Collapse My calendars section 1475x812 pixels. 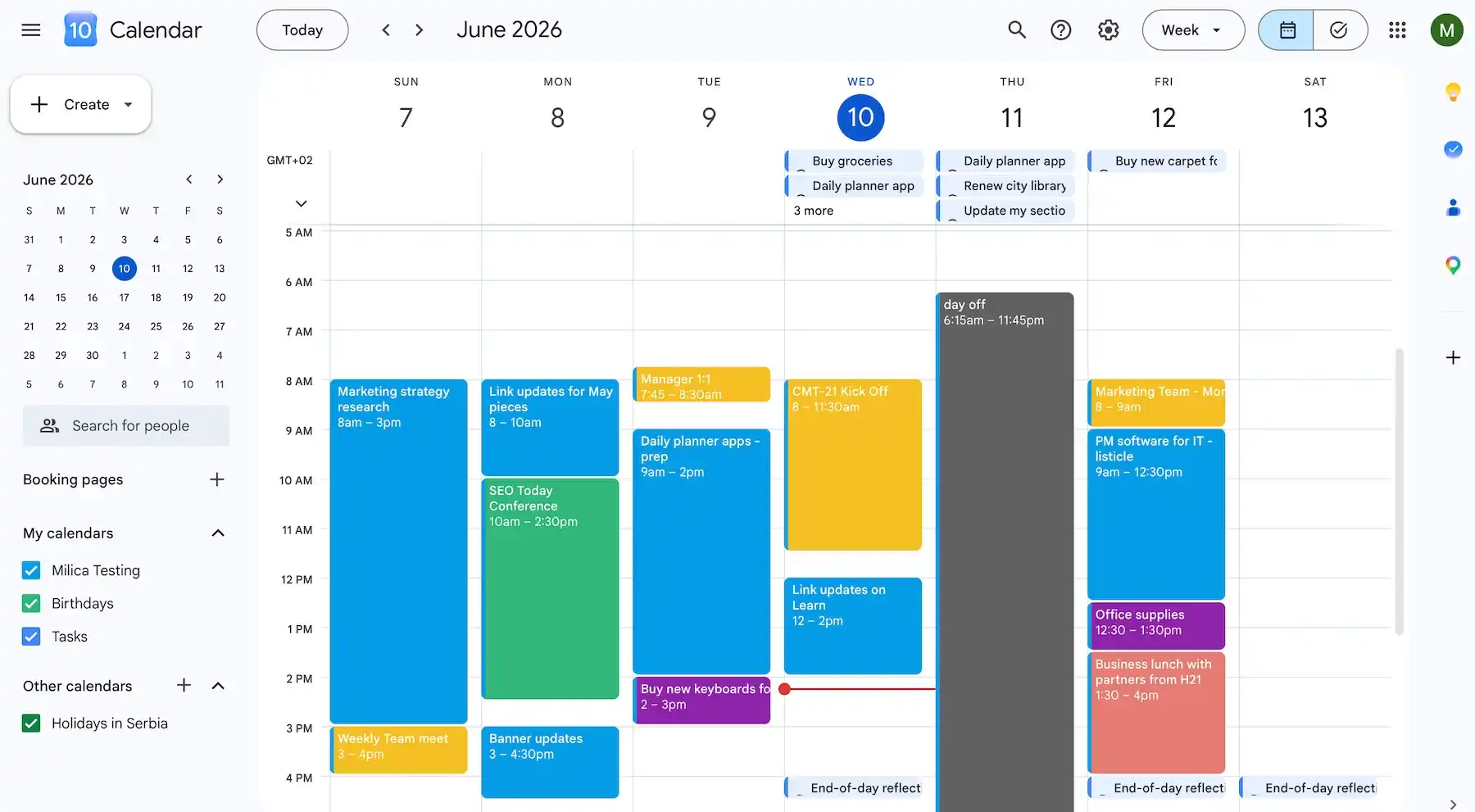(x=218, y=533)
